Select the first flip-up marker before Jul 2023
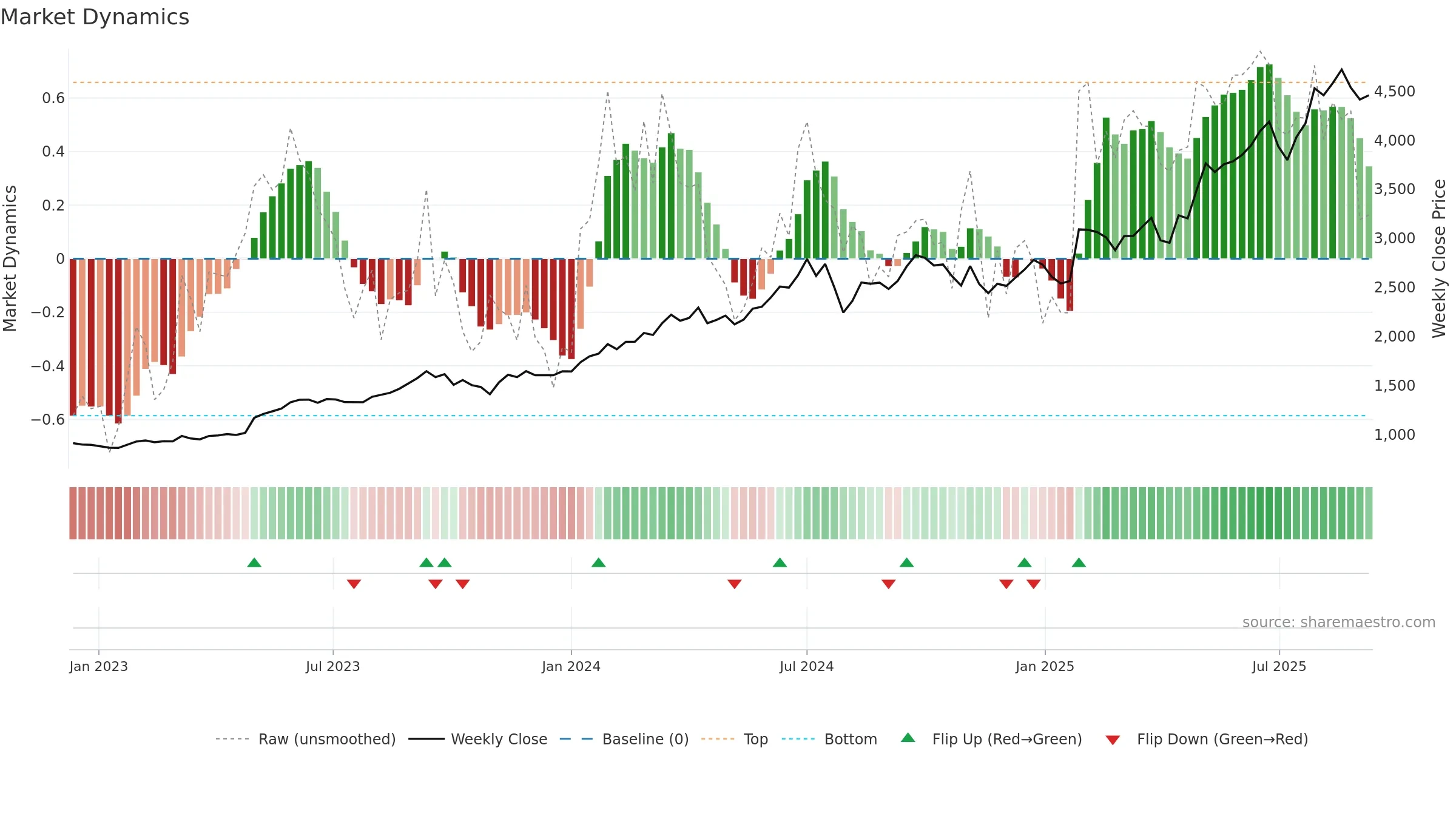Screen dimensions: 1456x819 (x=254, y=562)
